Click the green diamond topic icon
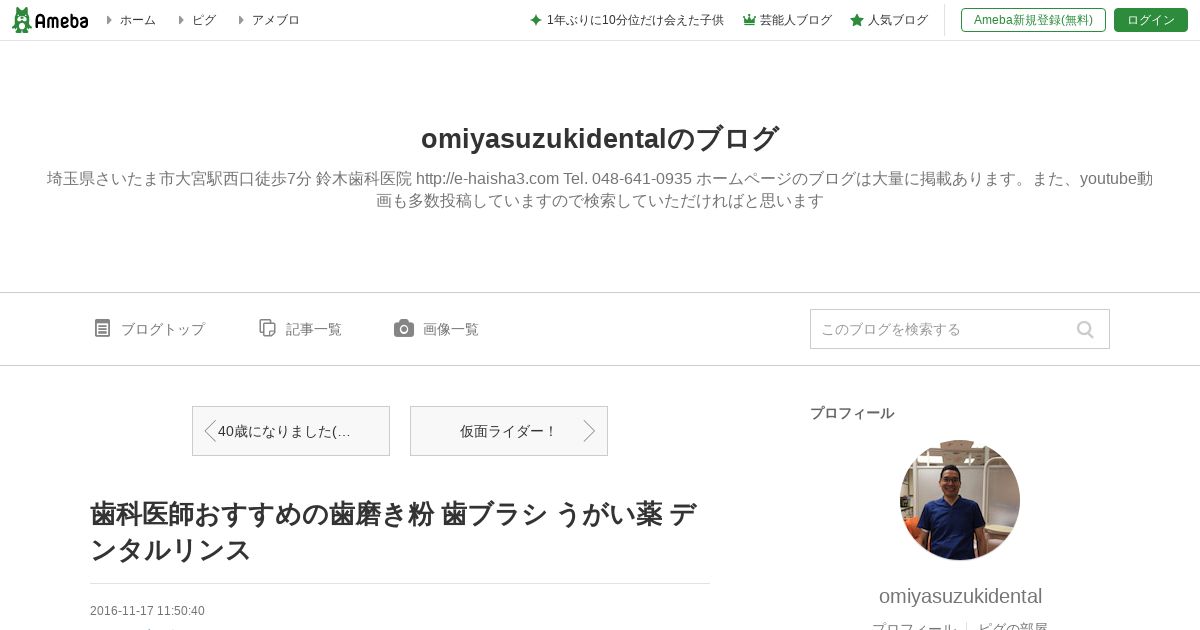The image size is (1200, 630). pyautogui.click(x=536, y=20)
